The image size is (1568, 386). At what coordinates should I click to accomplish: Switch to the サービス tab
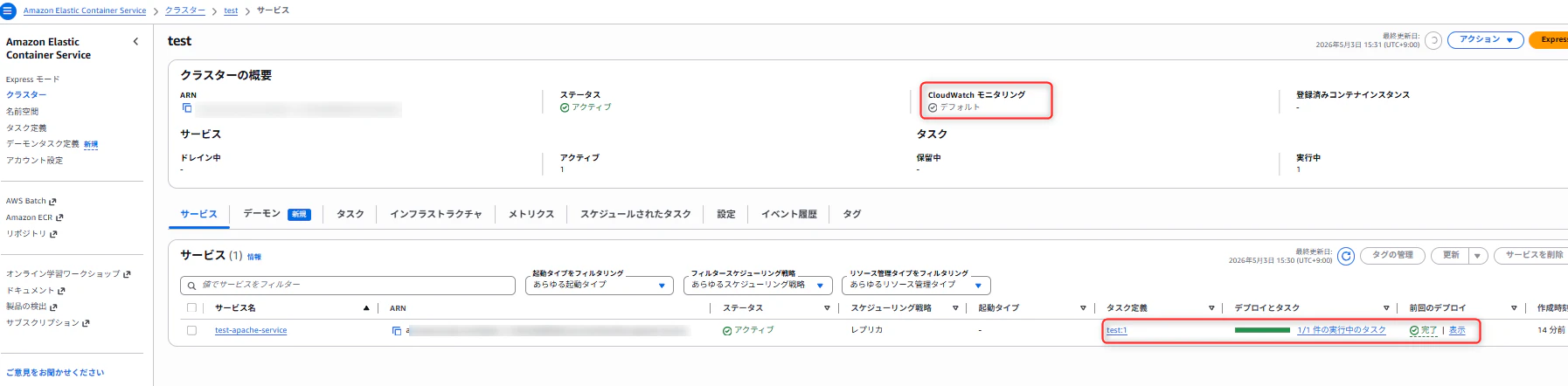[198, 214]
